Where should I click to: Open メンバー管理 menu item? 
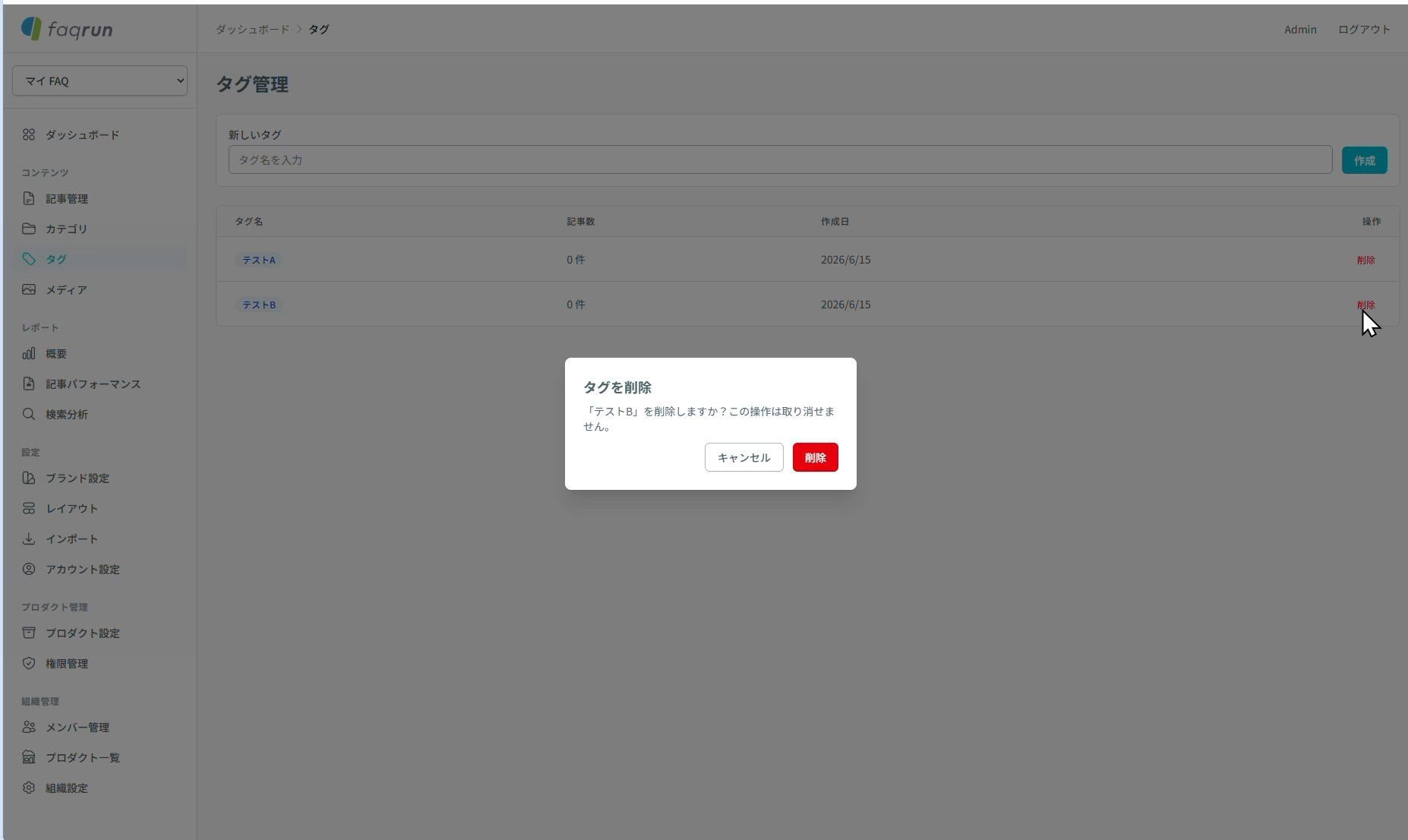click(x=99, y=727)
